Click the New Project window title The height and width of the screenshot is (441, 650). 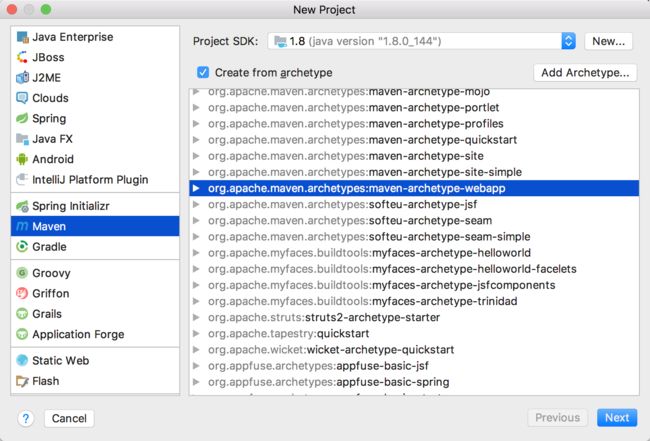[x=324, y=10]
